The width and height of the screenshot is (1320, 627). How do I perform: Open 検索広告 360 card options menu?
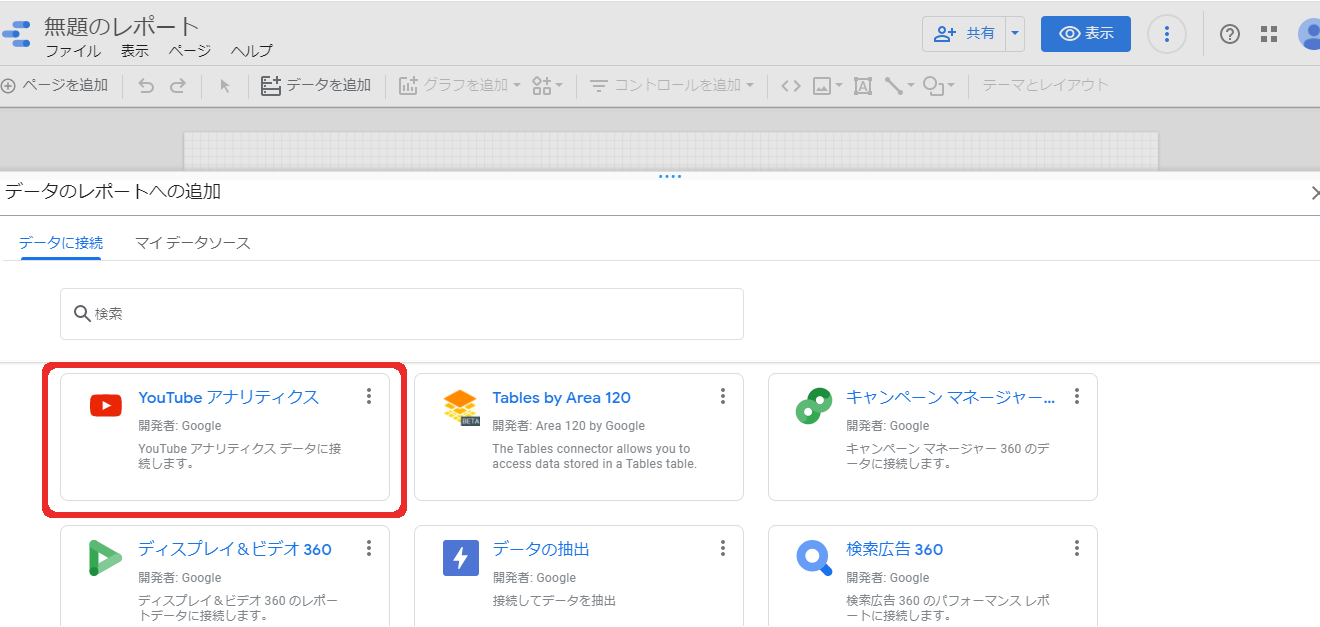[x=1077, y=549]
